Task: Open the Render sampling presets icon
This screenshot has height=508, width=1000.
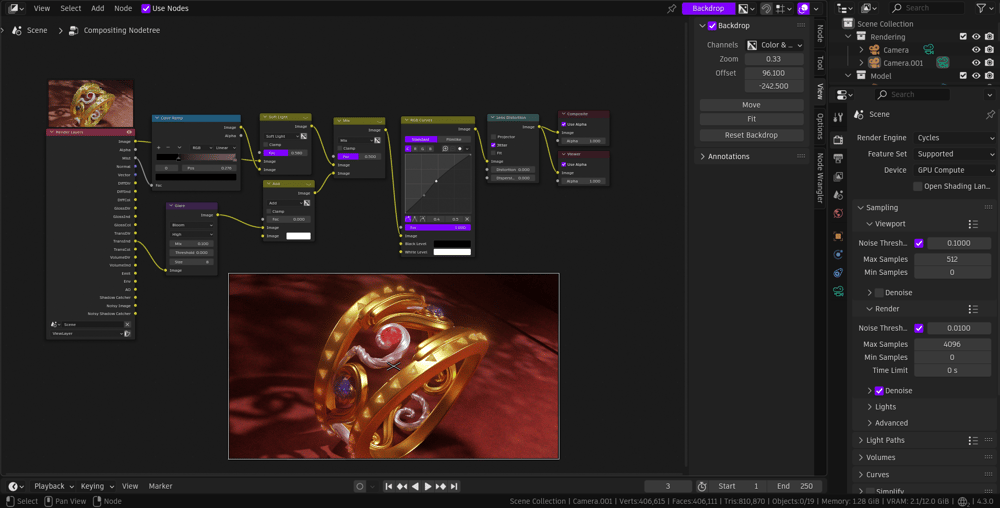Action: [973, 309]
